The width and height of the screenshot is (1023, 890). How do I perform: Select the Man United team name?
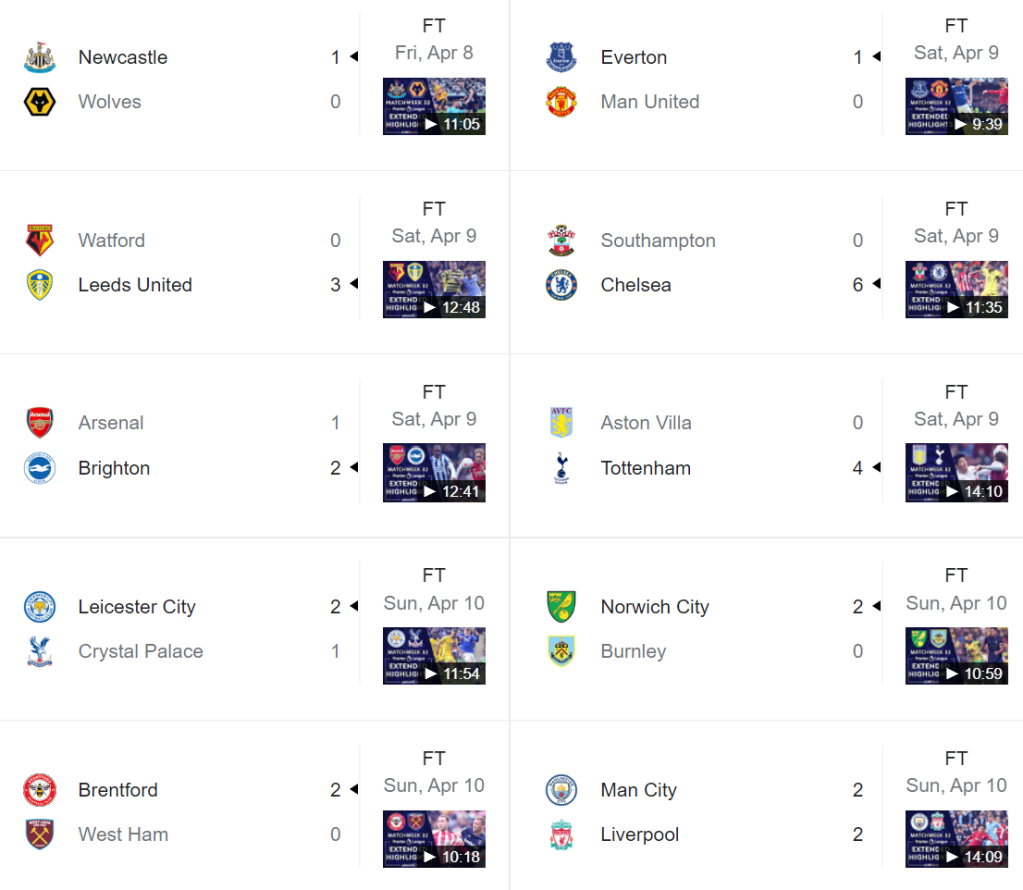(650, 102)
